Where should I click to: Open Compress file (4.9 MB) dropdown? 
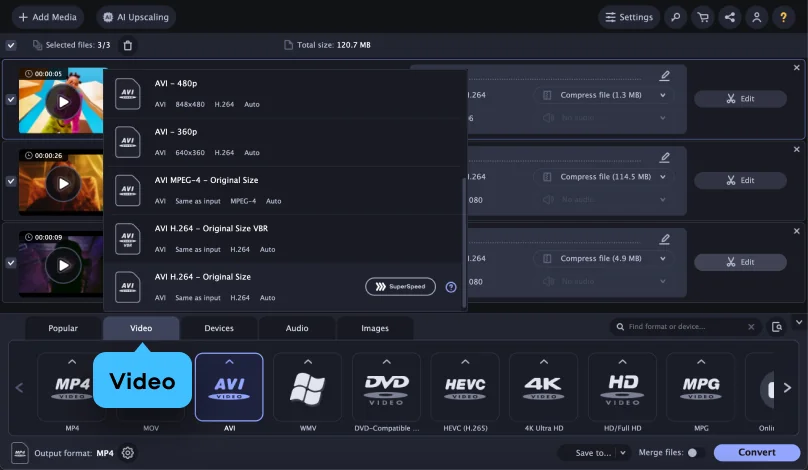tap(603, 258)
